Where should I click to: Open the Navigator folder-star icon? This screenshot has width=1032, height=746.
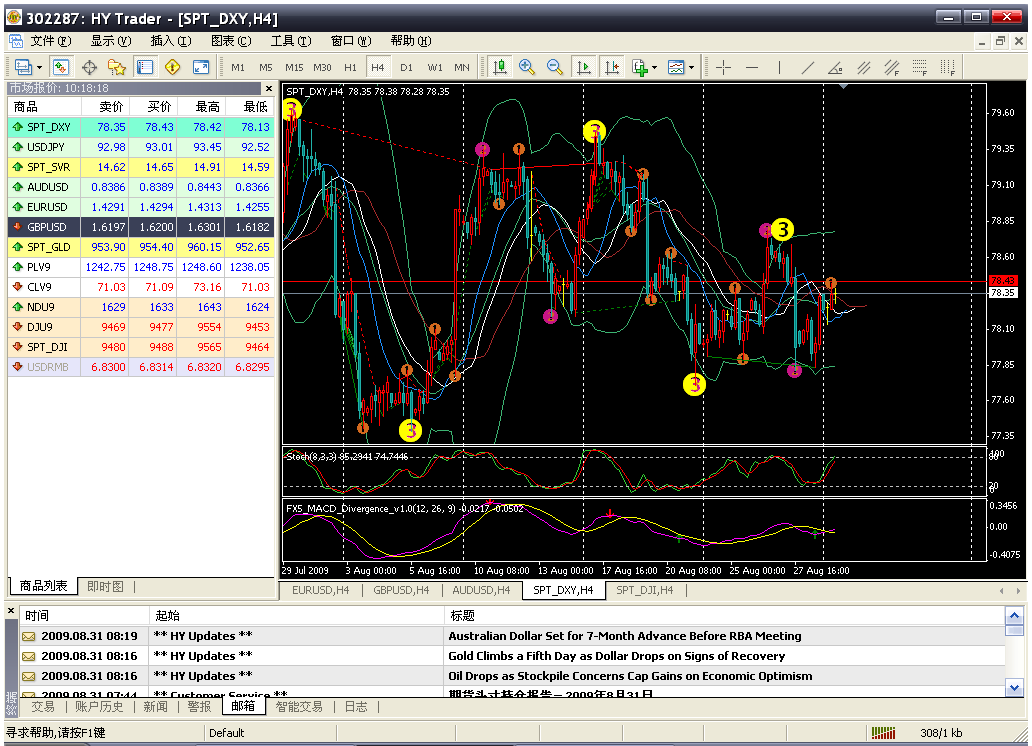pyautogui.click(x=116, y=67)
